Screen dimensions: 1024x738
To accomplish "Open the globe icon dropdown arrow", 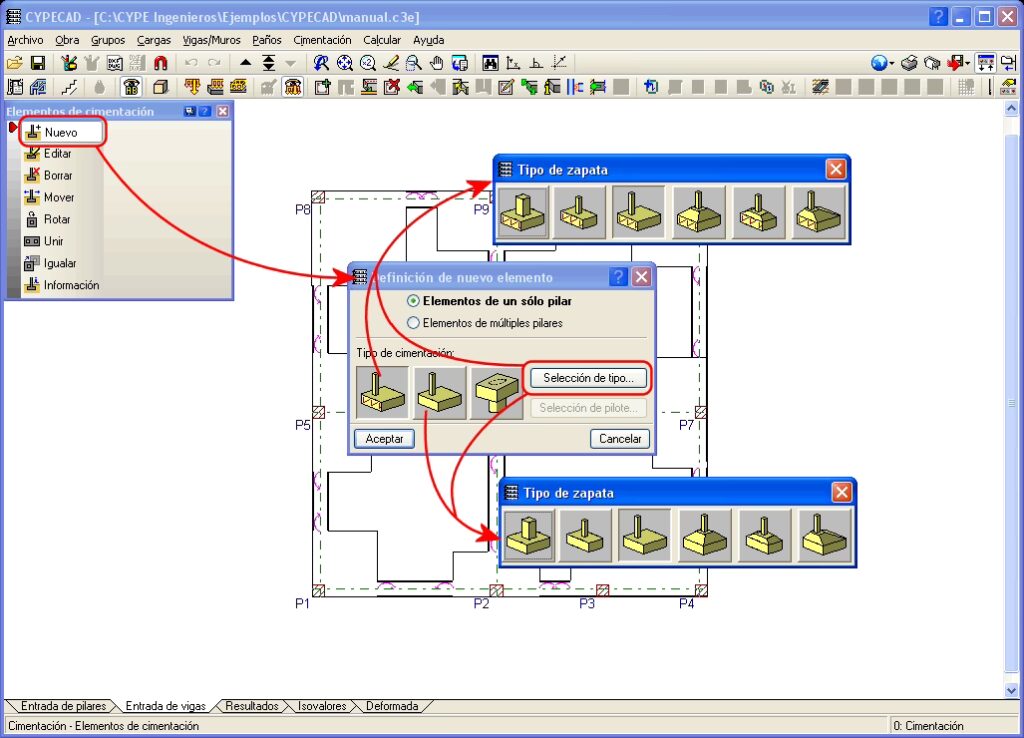I will point(892,64).
